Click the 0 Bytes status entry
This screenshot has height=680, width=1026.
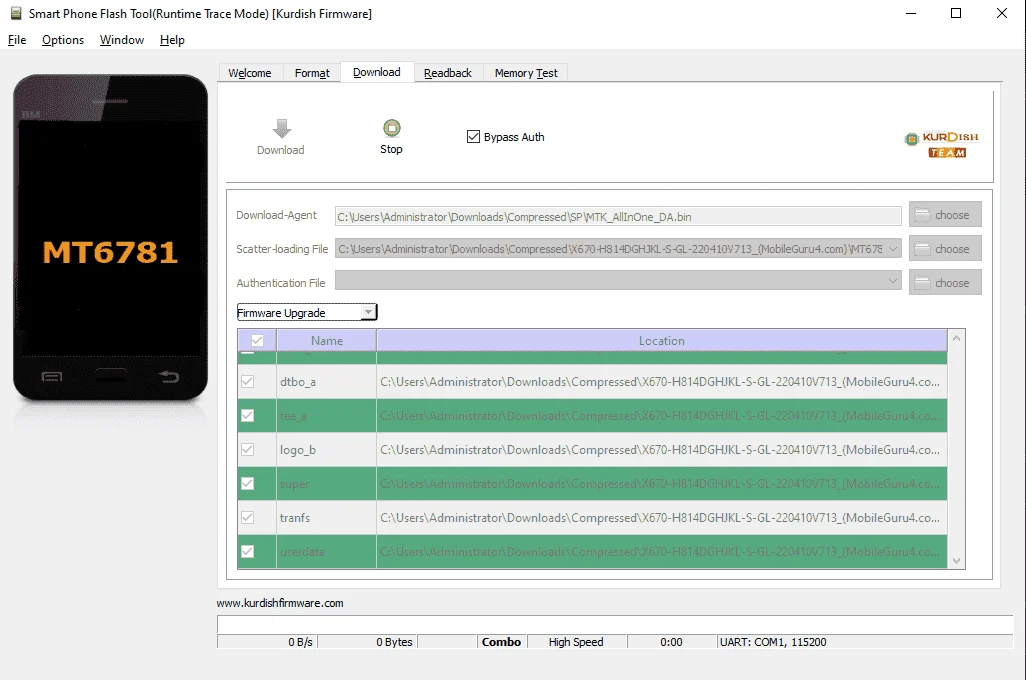click(x=395, y=642)
